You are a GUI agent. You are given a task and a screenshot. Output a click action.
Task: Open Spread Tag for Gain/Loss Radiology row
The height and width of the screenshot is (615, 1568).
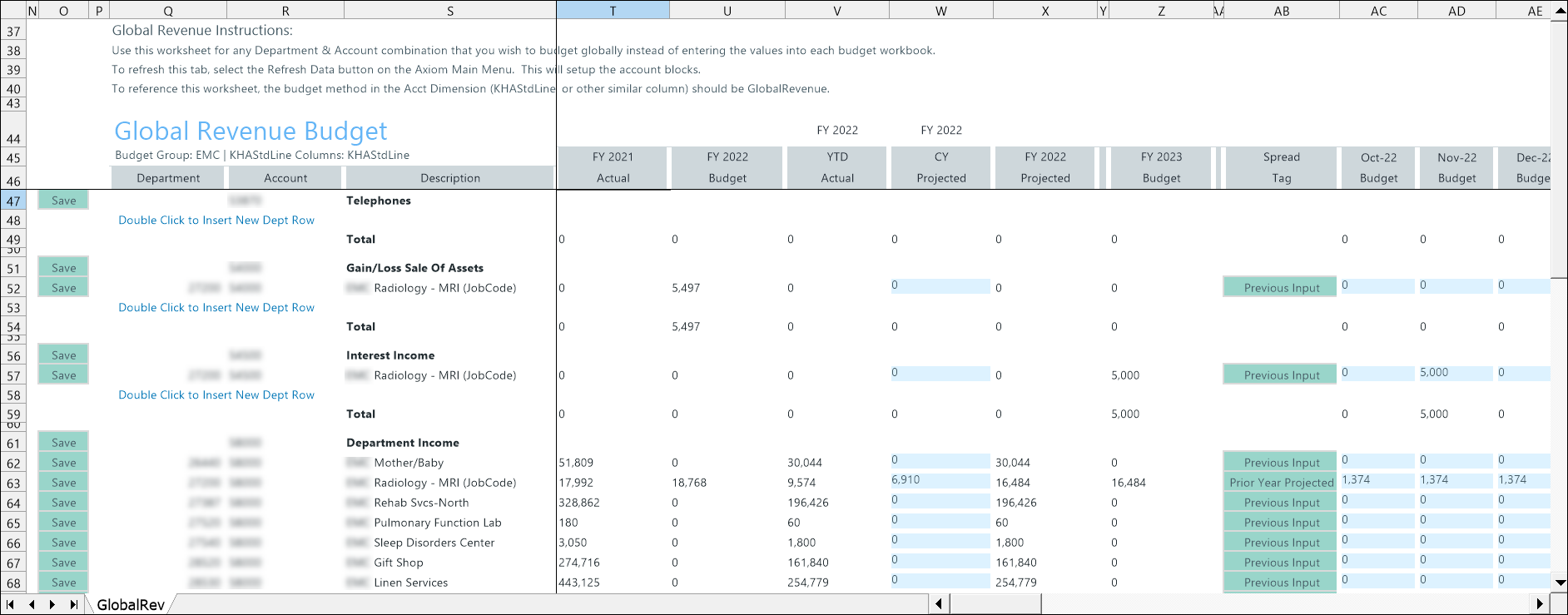(1281, 288)
